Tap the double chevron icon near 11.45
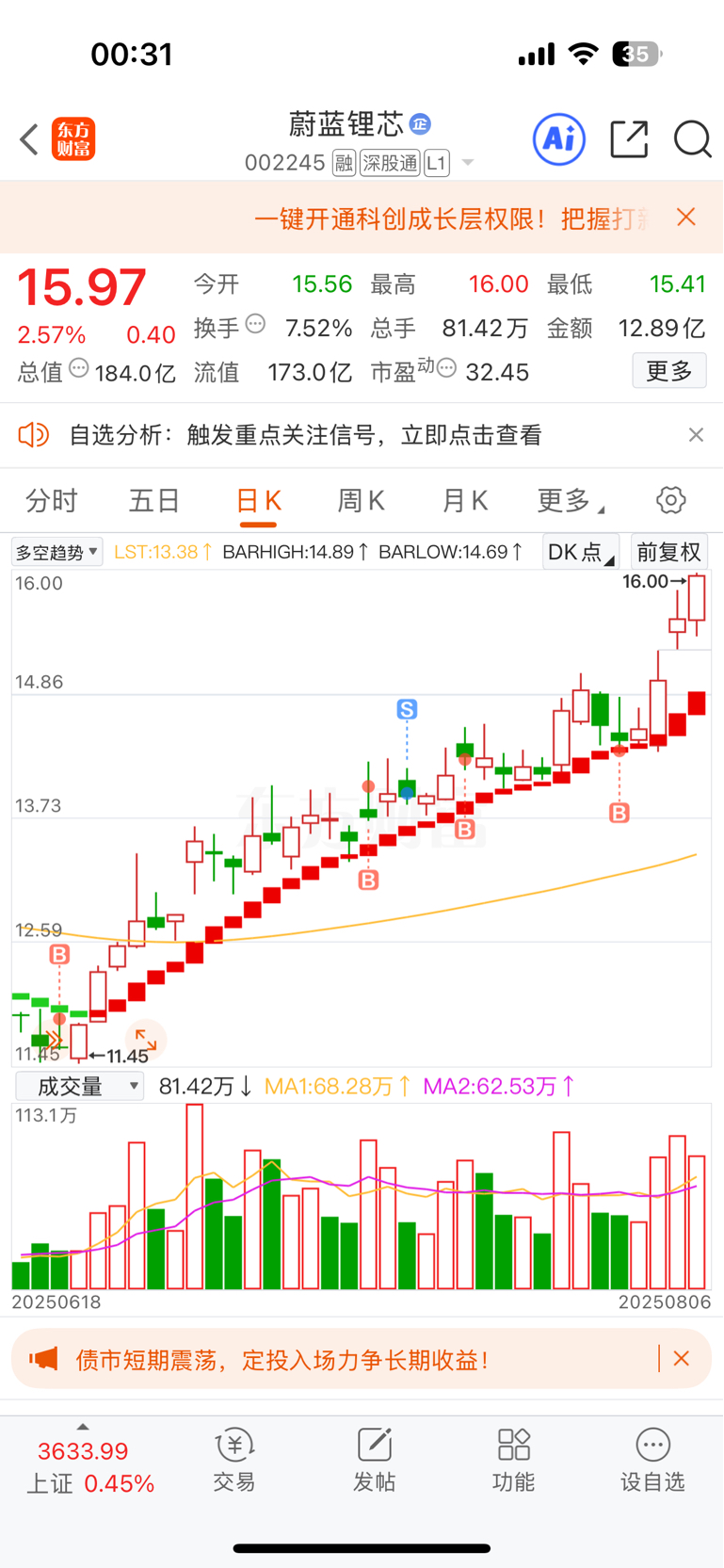 tap(54, 1042)
